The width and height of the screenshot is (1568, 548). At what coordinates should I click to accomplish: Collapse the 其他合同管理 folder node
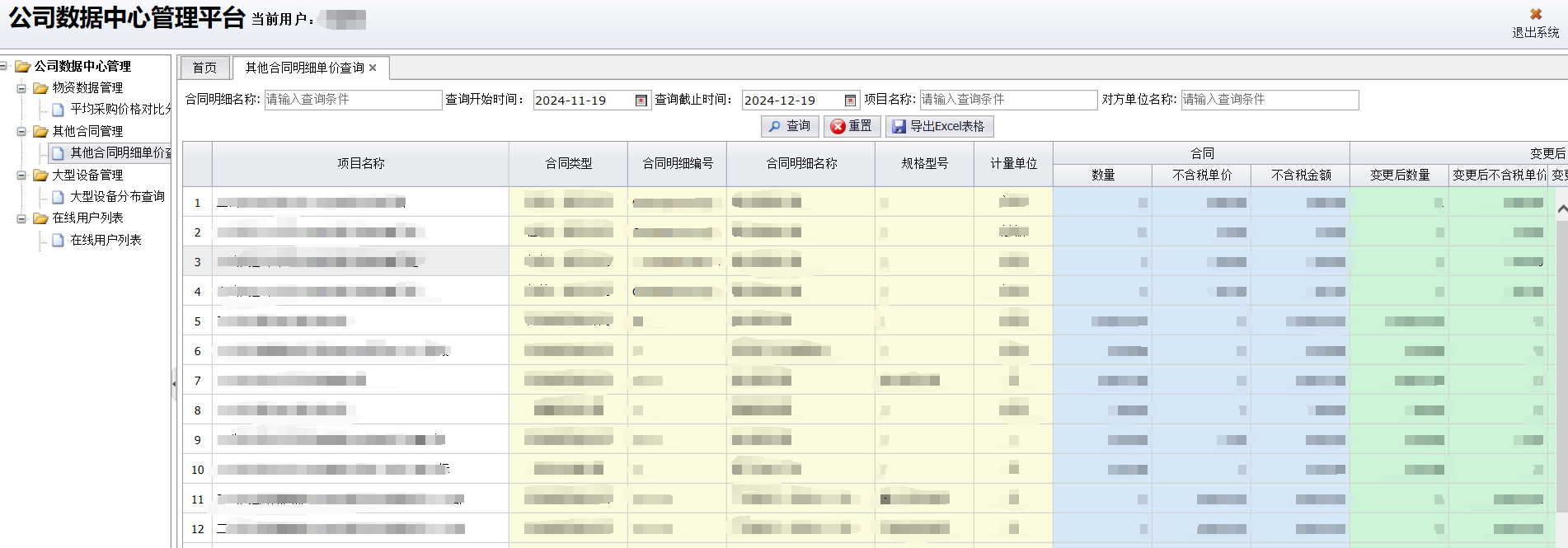click(21, 132)
